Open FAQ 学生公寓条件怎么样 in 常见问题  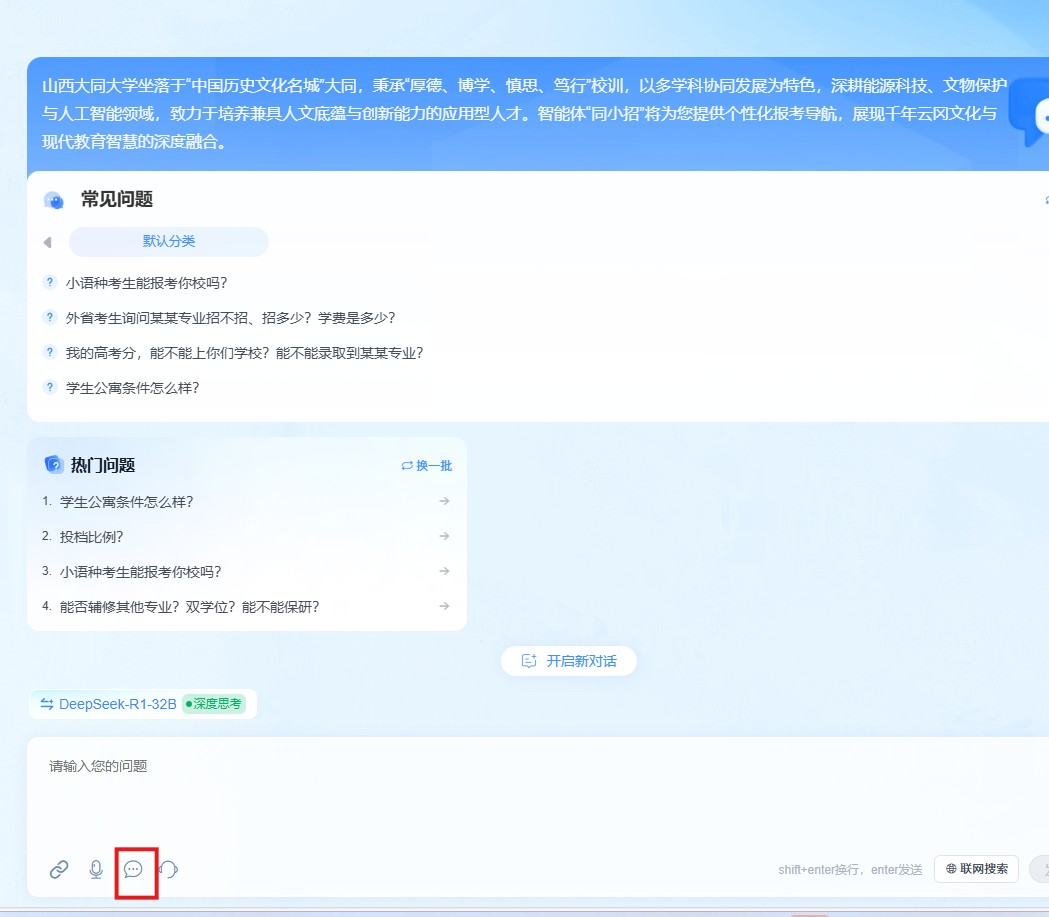point(132,388)
